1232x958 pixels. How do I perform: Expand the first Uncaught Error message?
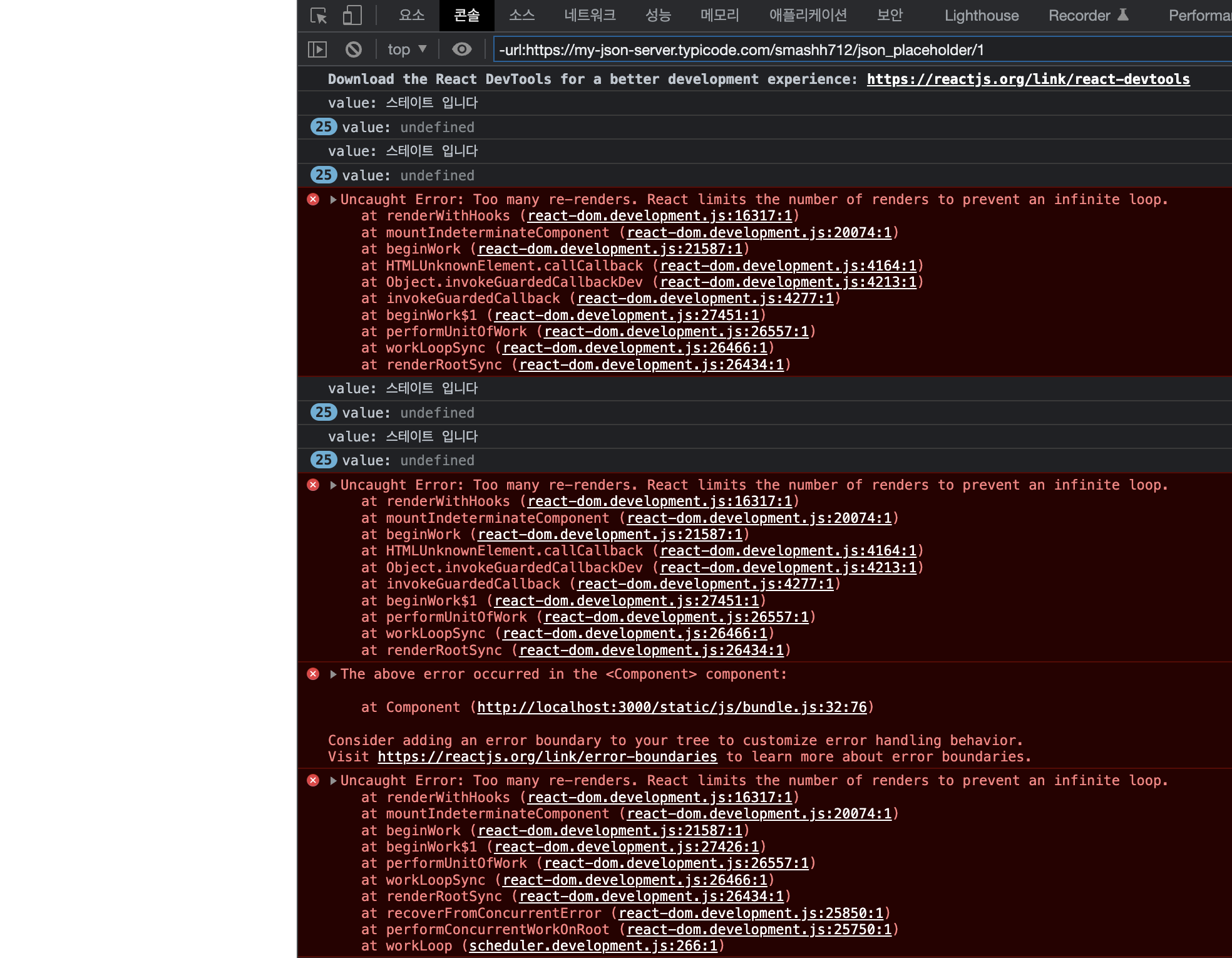pos(334,200)
